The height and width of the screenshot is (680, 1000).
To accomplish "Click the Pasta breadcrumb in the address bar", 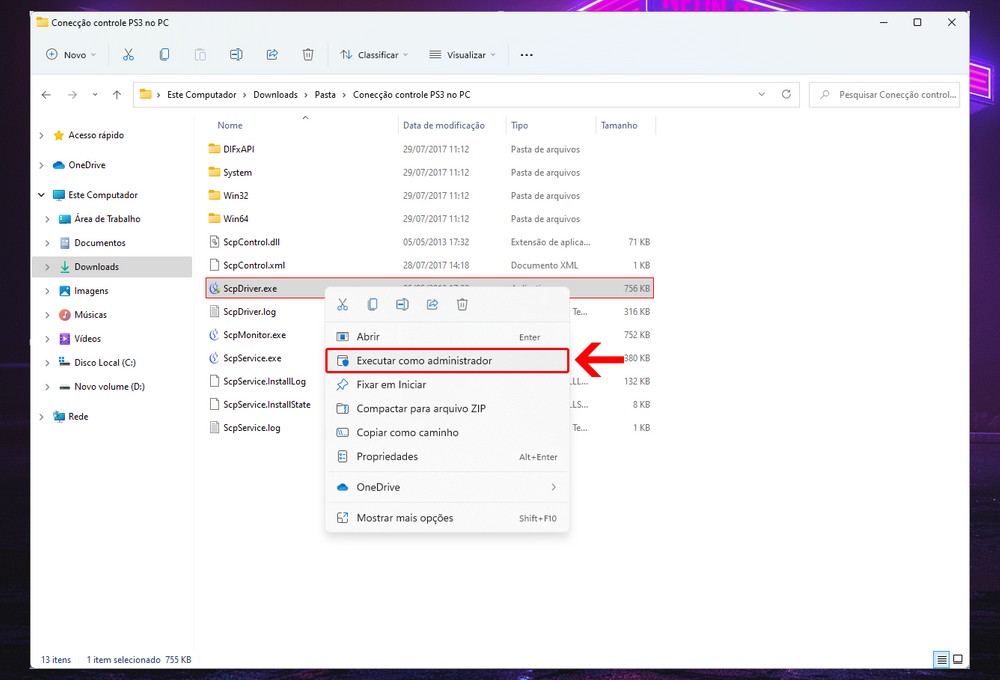I will [325, 95].
